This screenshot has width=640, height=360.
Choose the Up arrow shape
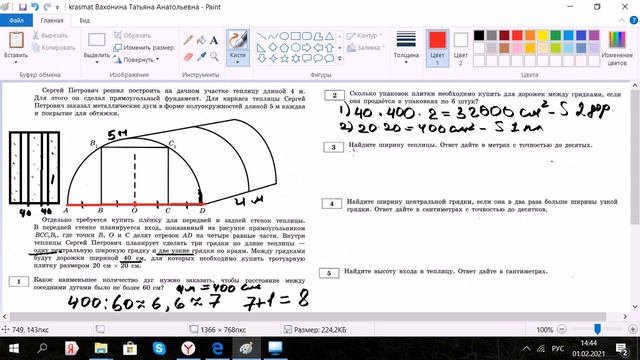[329, 47]
